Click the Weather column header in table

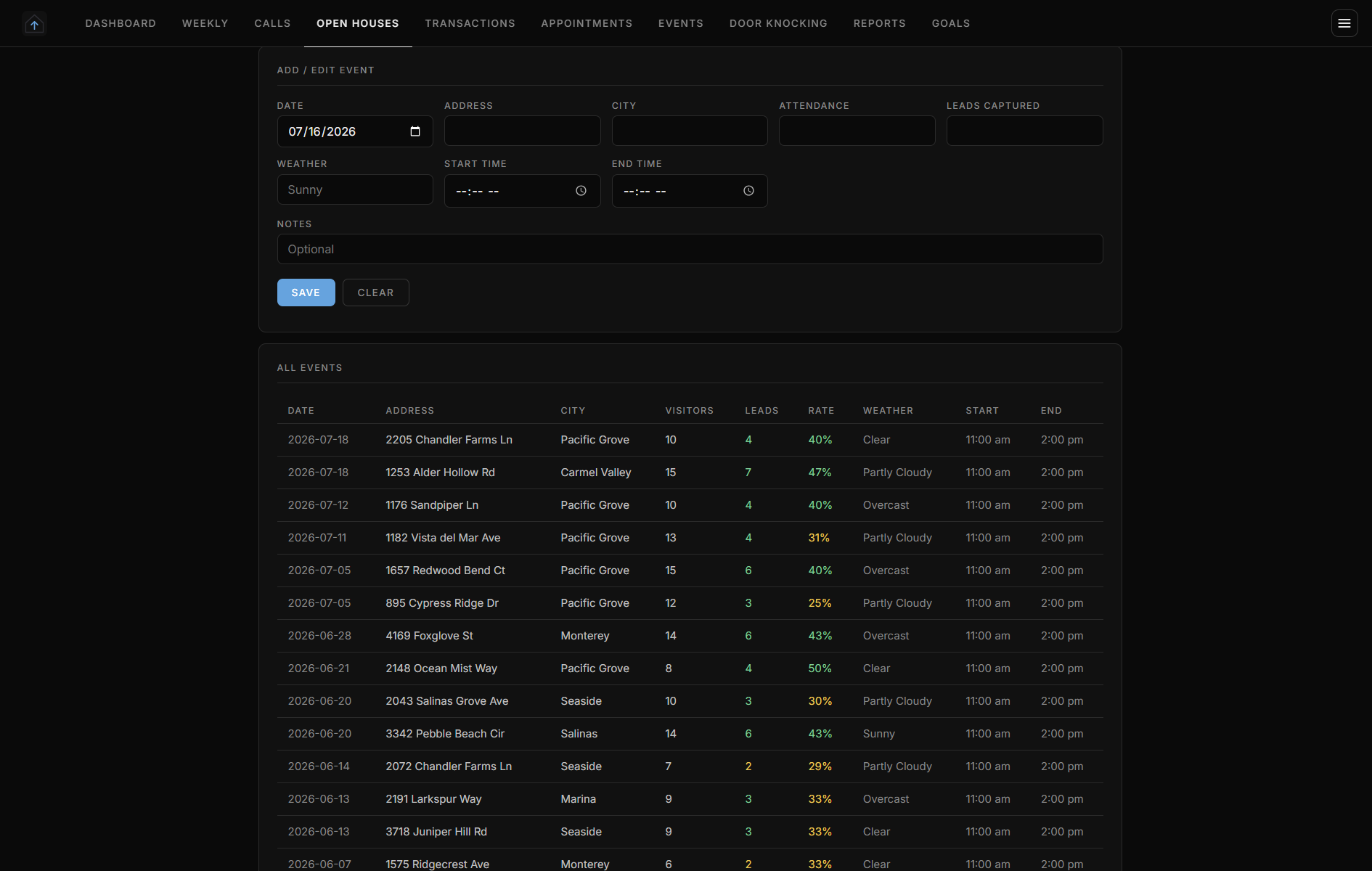888,411
